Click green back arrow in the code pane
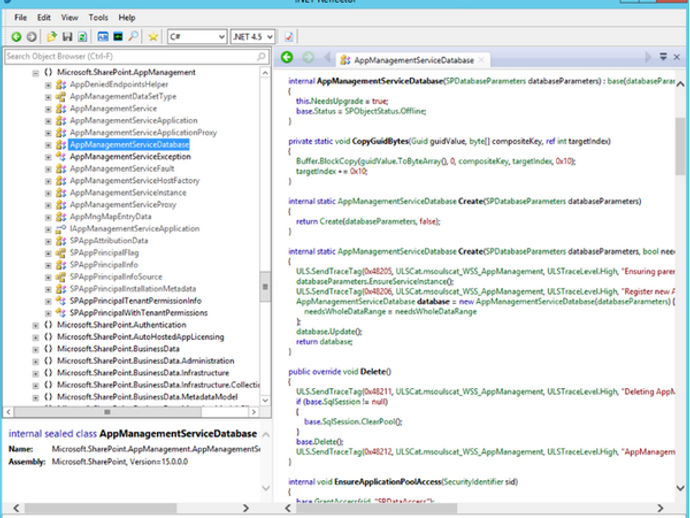The height and width of the screenshot is (518, 690). pyautogui.click(x=287, y=57)
